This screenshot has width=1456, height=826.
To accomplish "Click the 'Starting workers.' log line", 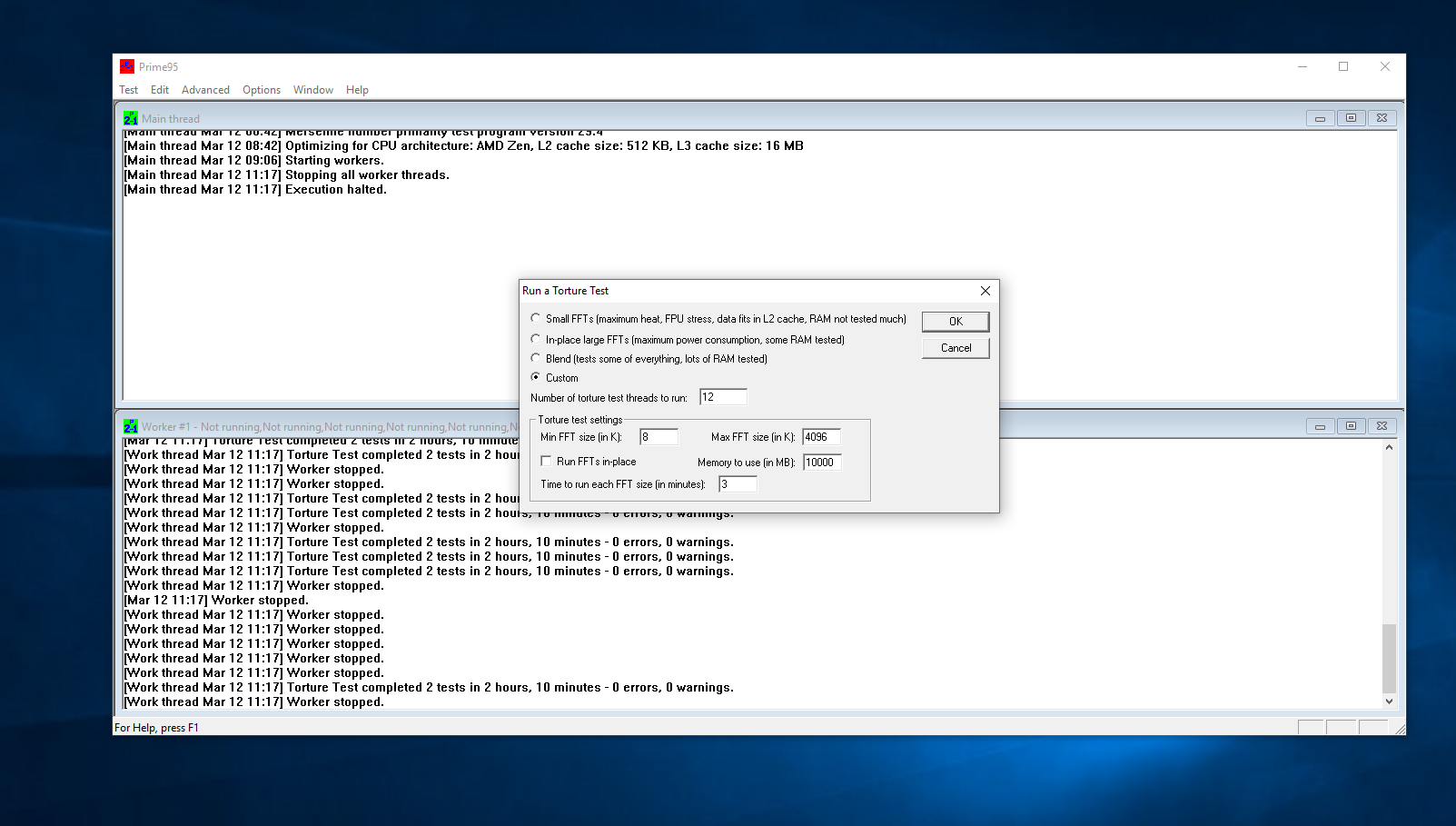I will (253, 161).
